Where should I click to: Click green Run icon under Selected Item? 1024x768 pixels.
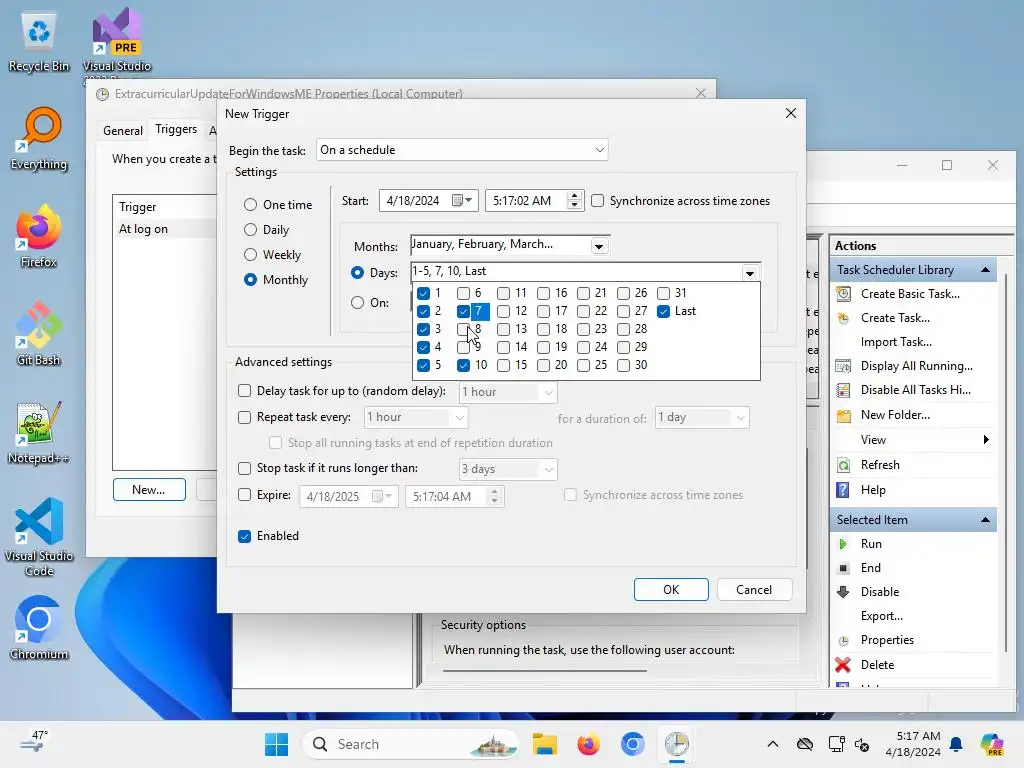(843, 544)
